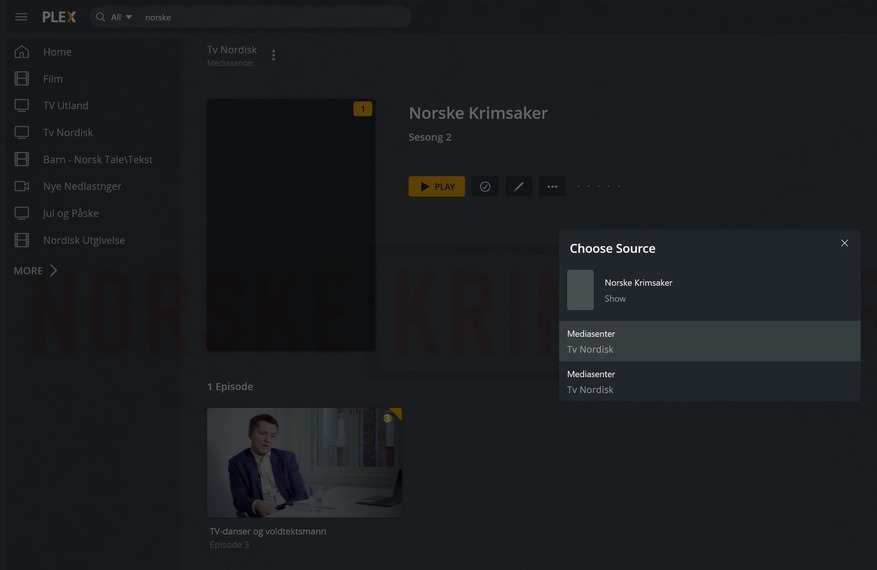Click the 1 Episode heading
This screenshot has height=570, width=877.
pyautogui.click(x=230, y=387)
